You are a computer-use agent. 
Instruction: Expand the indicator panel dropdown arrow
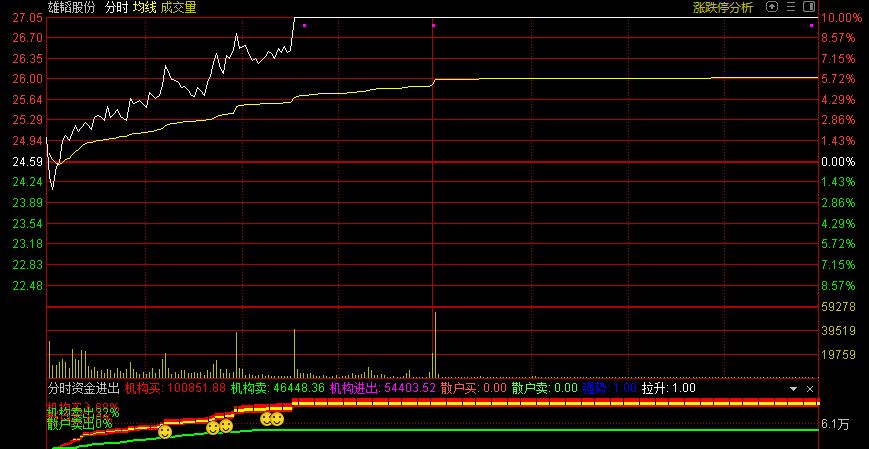pos(794,388)
